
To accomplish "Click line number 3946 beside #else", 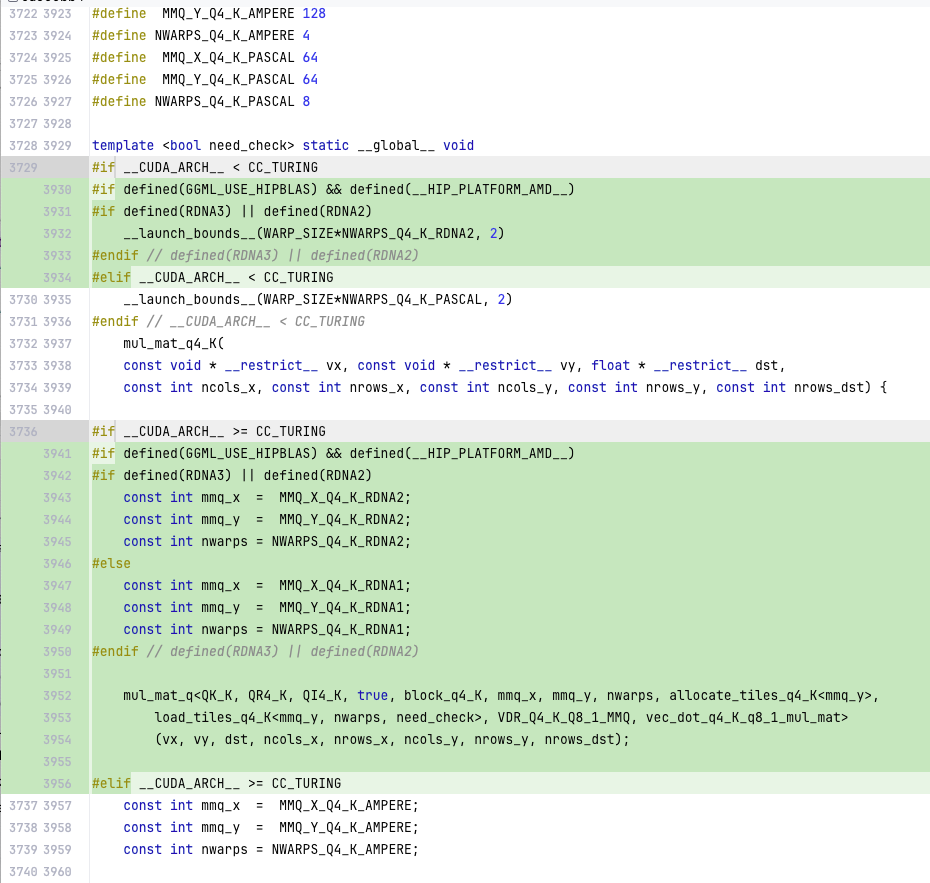I will point(57,564).
